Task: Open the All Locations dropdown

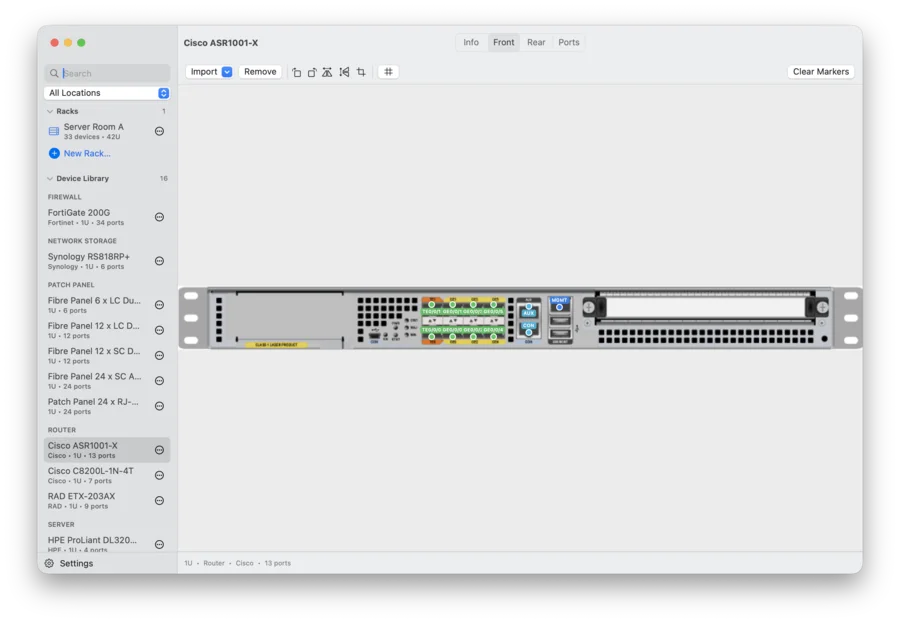Action: (107, 93)
